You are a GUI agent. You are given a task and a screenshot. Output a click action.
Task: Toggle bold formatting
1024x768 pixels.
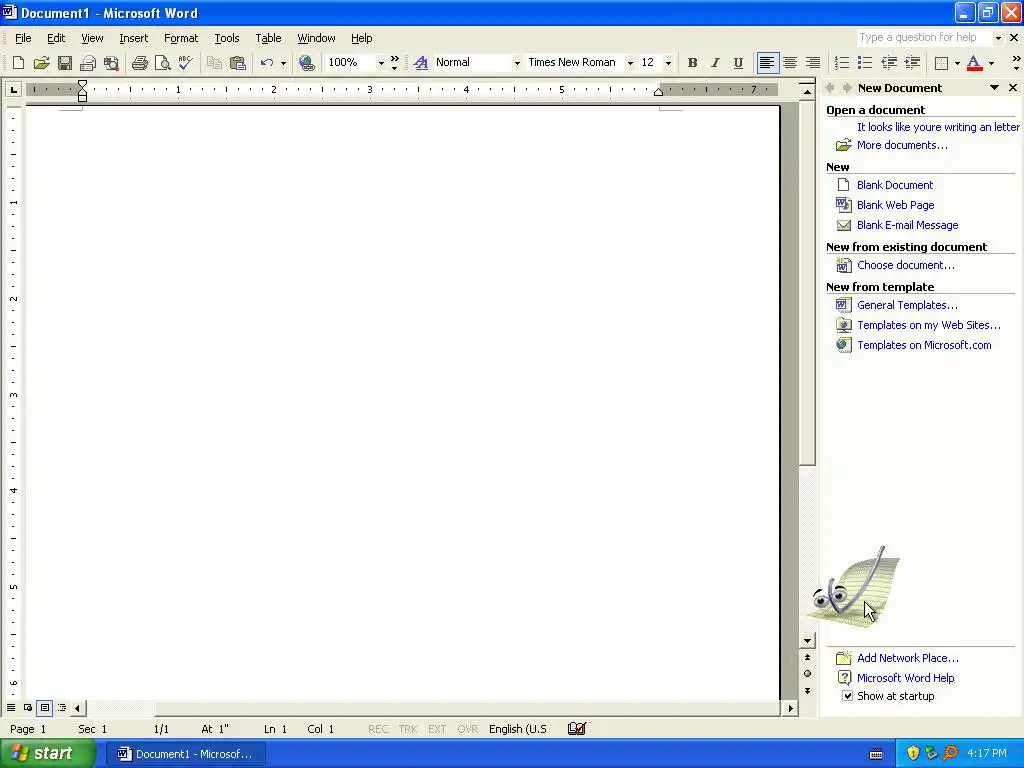692,63
